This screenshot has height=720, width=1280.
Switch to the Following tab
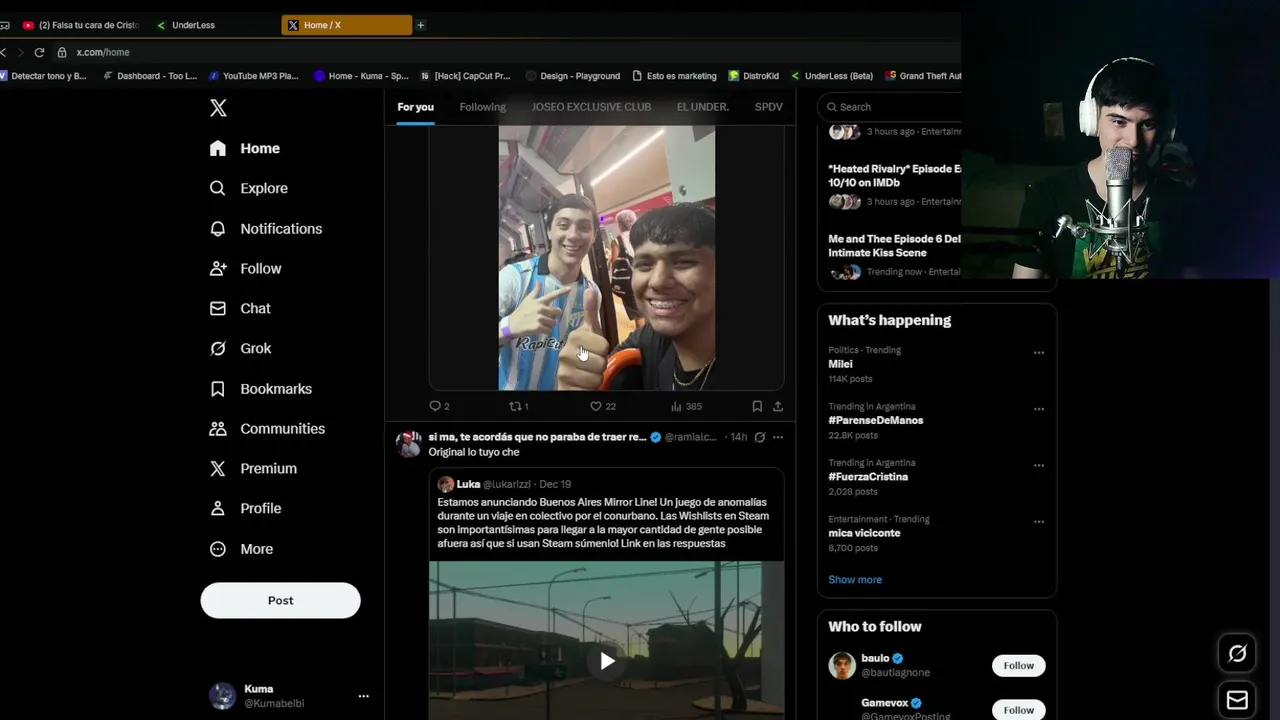pyautogui.click(x=482, y=107)
